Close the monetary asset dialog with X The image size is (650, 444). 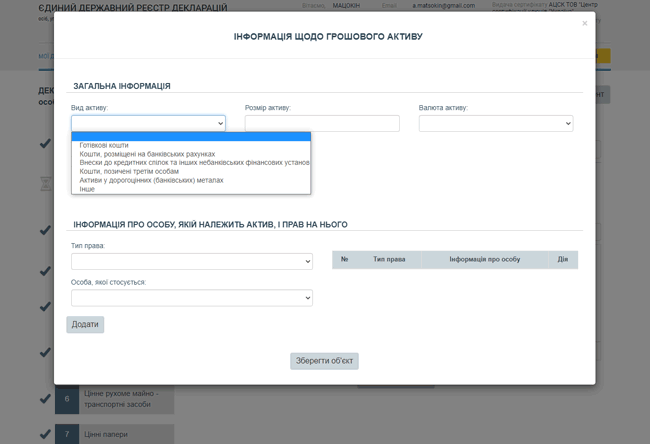click(585, 23)
